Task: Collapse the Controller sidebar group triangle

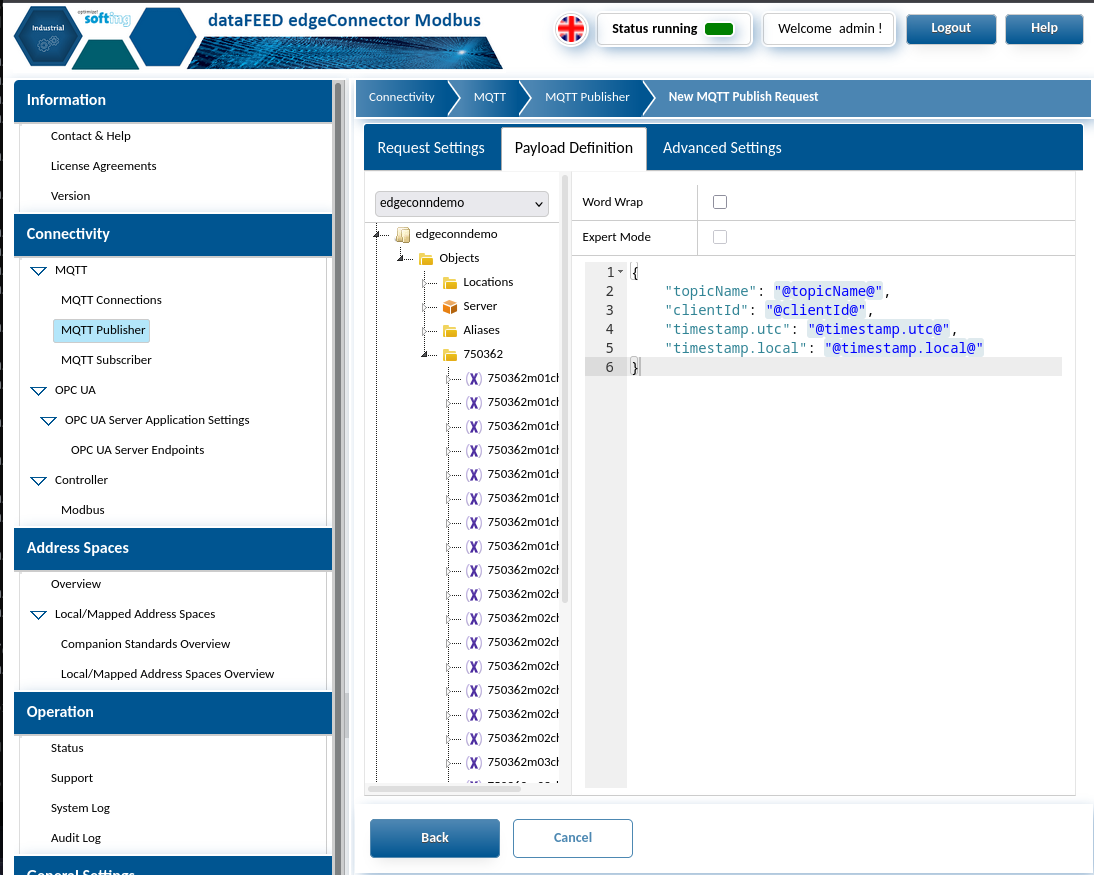Action: point(38,481)
